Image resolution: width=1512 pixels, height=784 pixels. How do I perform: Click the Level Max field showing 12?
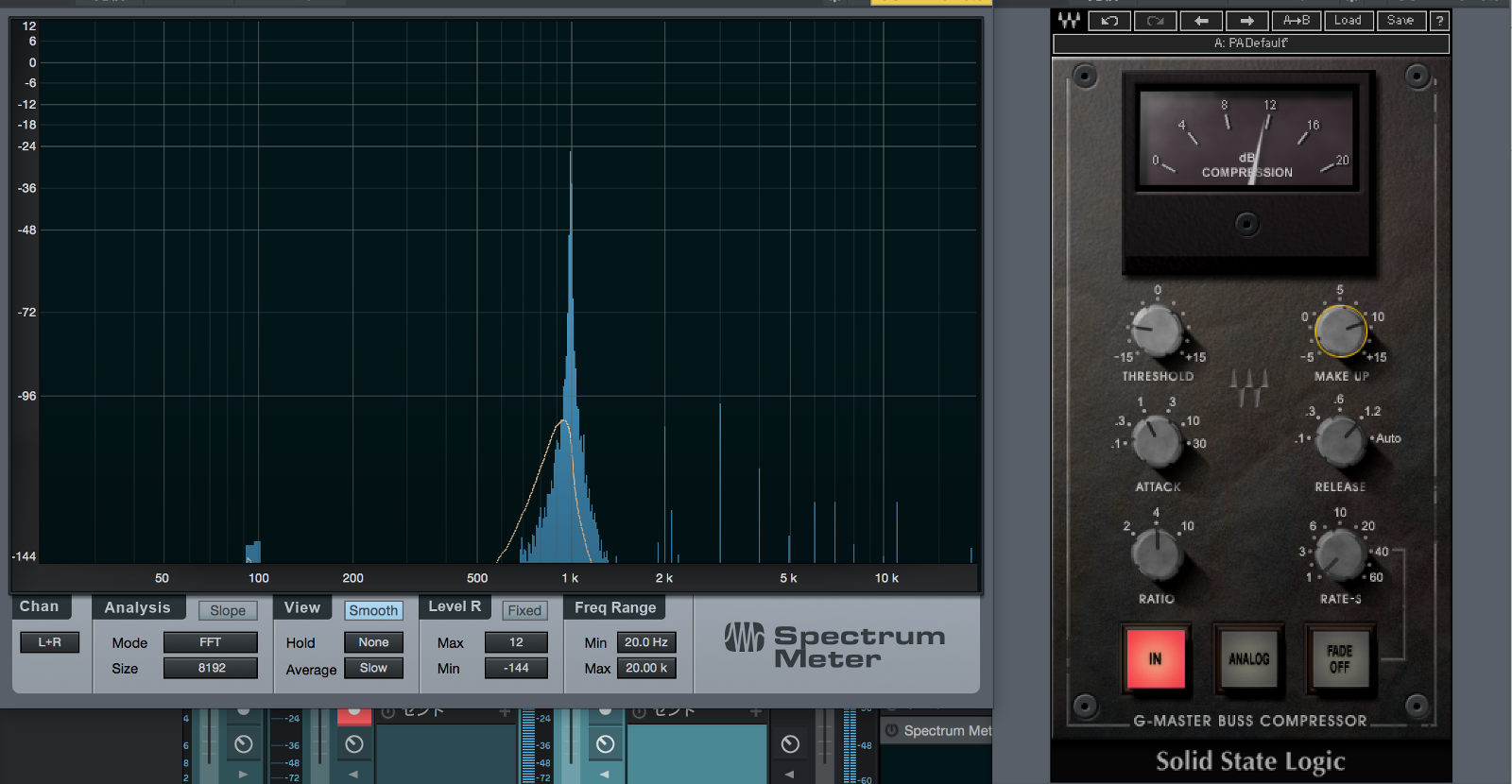click(516, 642)
